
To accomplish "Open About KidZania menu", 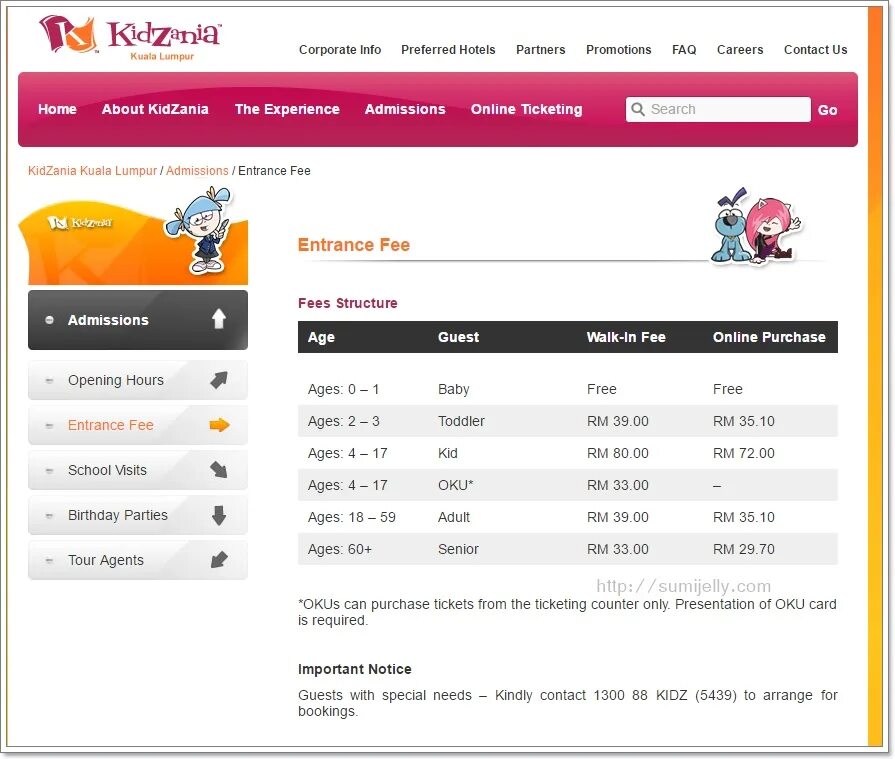I will coord(155,109).
